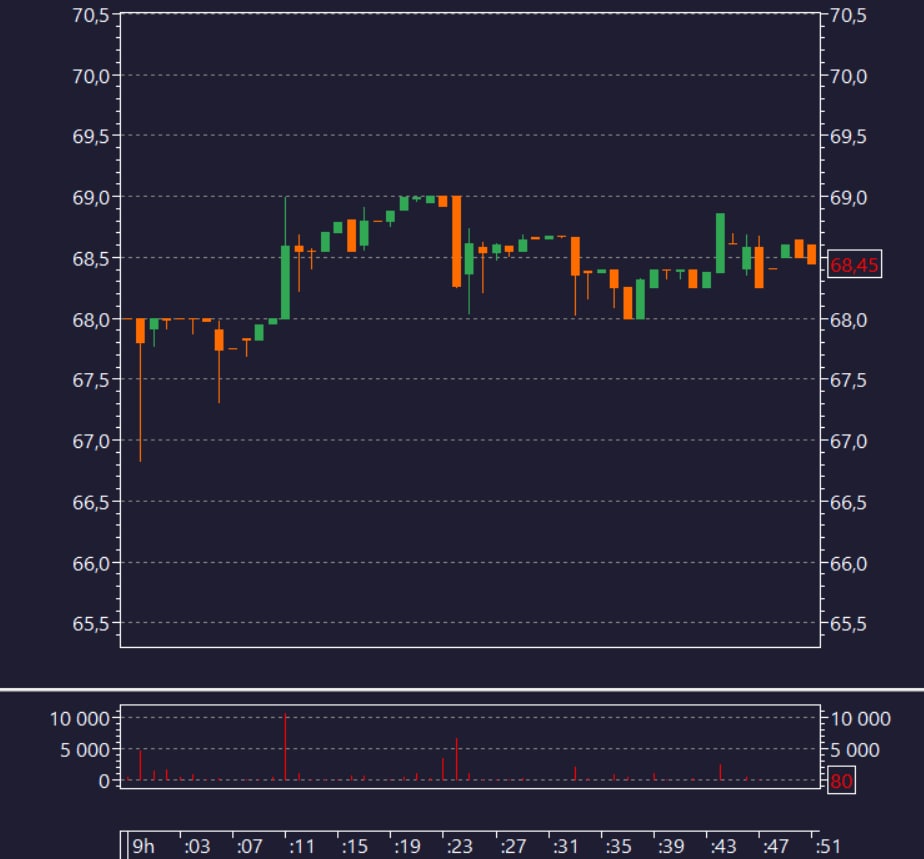Viewport: 924px width, 859px height.
Task: Click the large orange candle at :23
Action: [457, 242]
